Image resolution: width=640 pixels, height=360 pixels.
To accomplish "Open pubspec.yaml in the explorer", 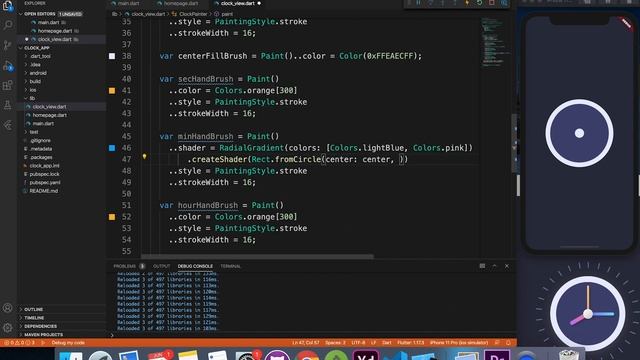I will click(x=45, y=182).
